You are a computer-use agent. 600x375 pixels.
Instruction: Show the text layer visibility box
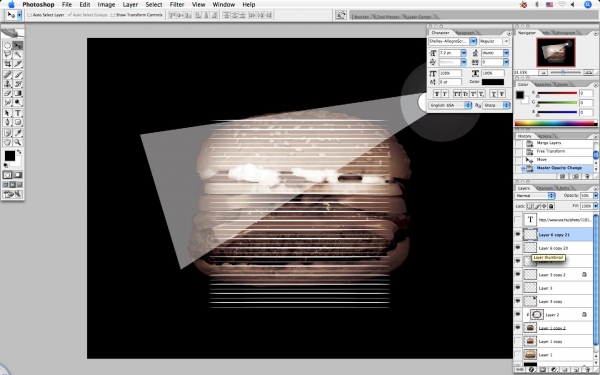518,220
